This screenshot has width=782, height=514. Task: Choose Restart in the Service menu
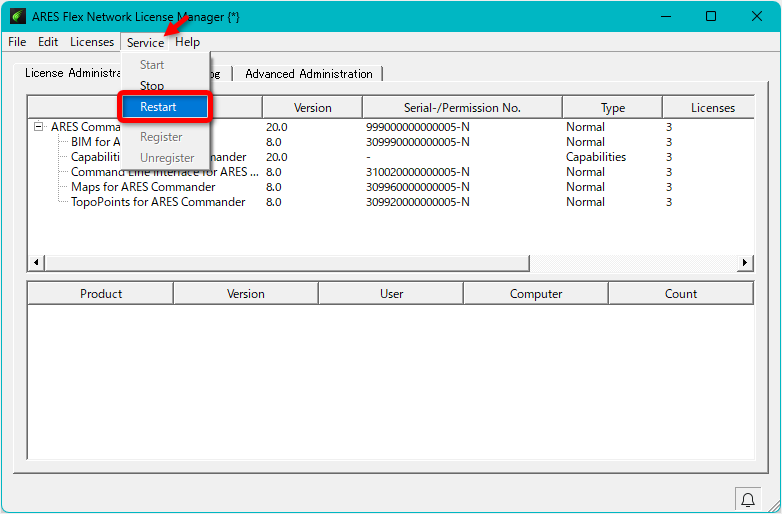click(x=165, y=107)
